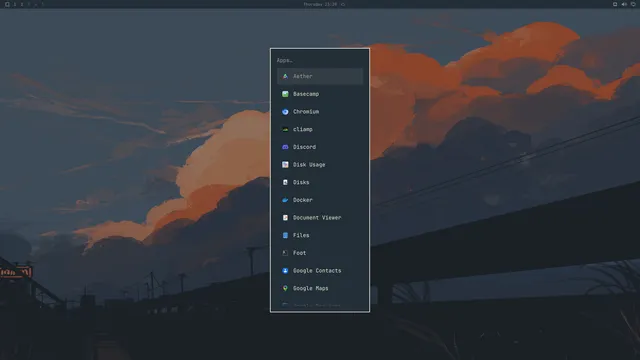The width and height of the screenshot is (640, 360).
Task: Launch Basecamp from the list
Action: [320, 94]
